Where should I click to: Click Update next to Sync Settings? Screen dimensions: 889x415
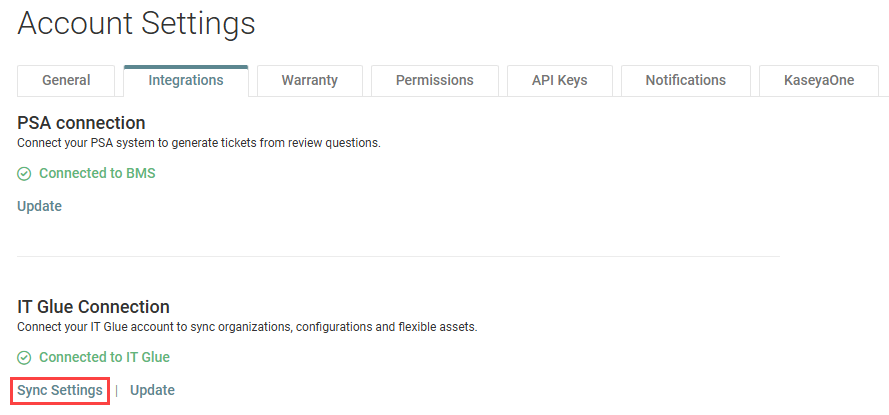(153, 390)
